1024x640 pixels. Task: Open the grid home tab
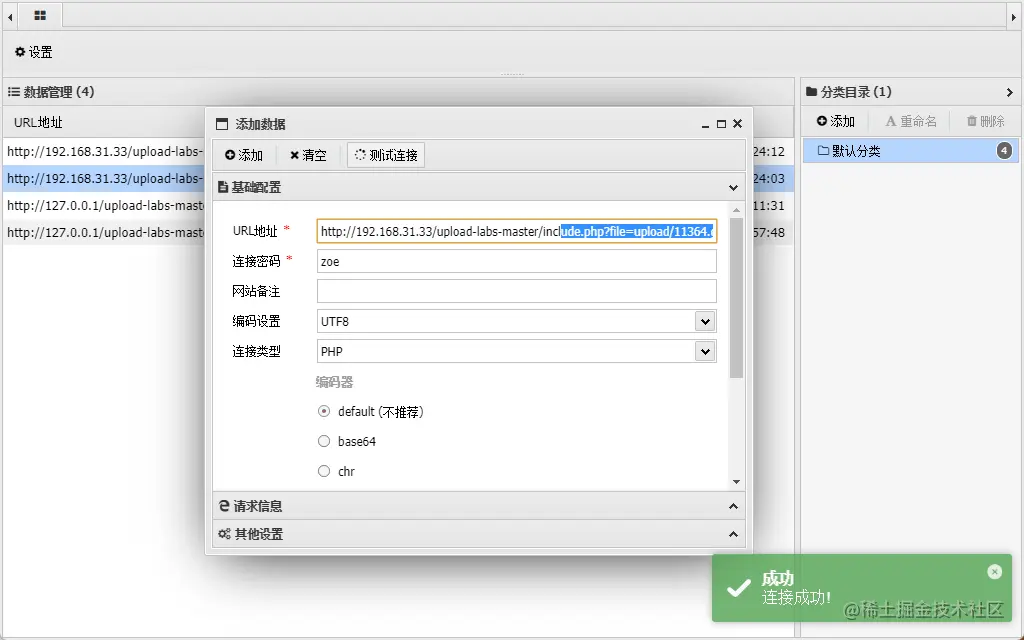pyautogui.click(x=40, y=15)
